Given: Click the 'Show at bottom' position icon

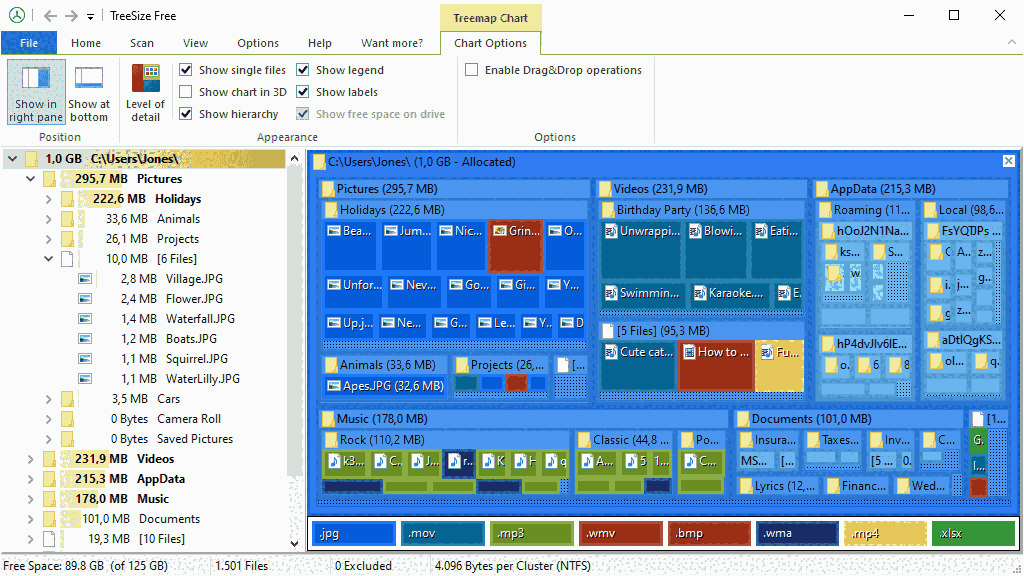Looking at the screenshot, I should pyautogui.click(x=89, y=91).
